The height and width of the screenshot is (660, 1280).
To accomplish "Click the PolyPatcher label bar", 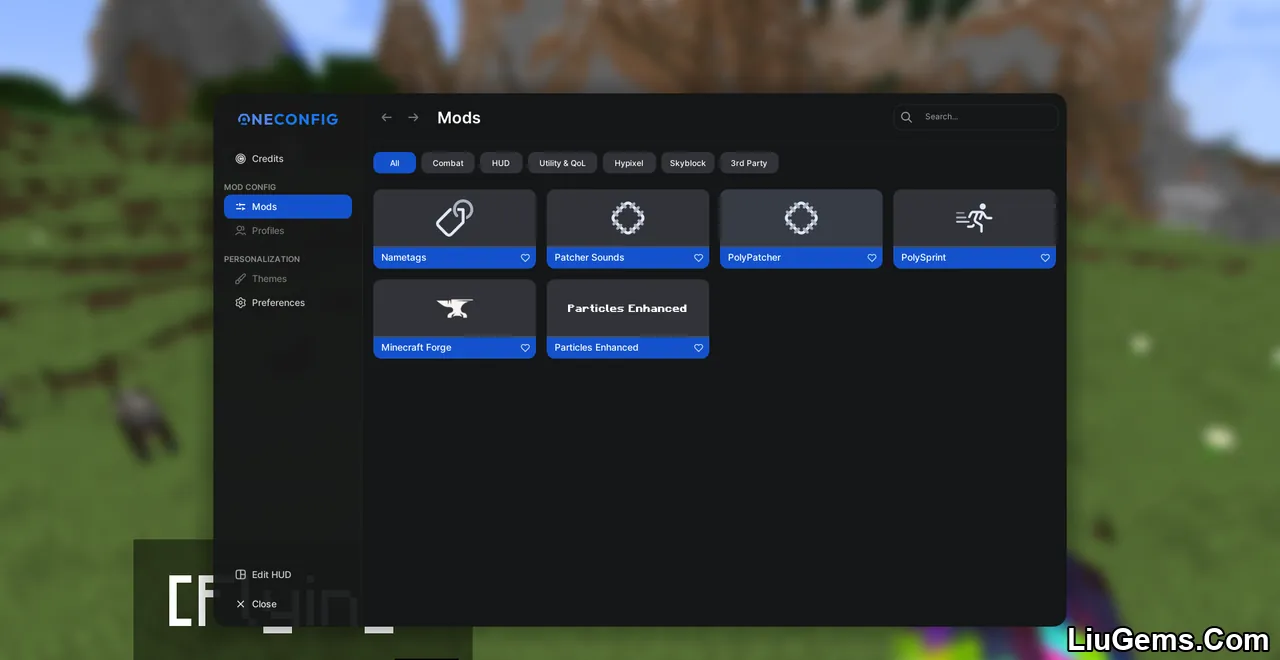I will click(801, 258).
